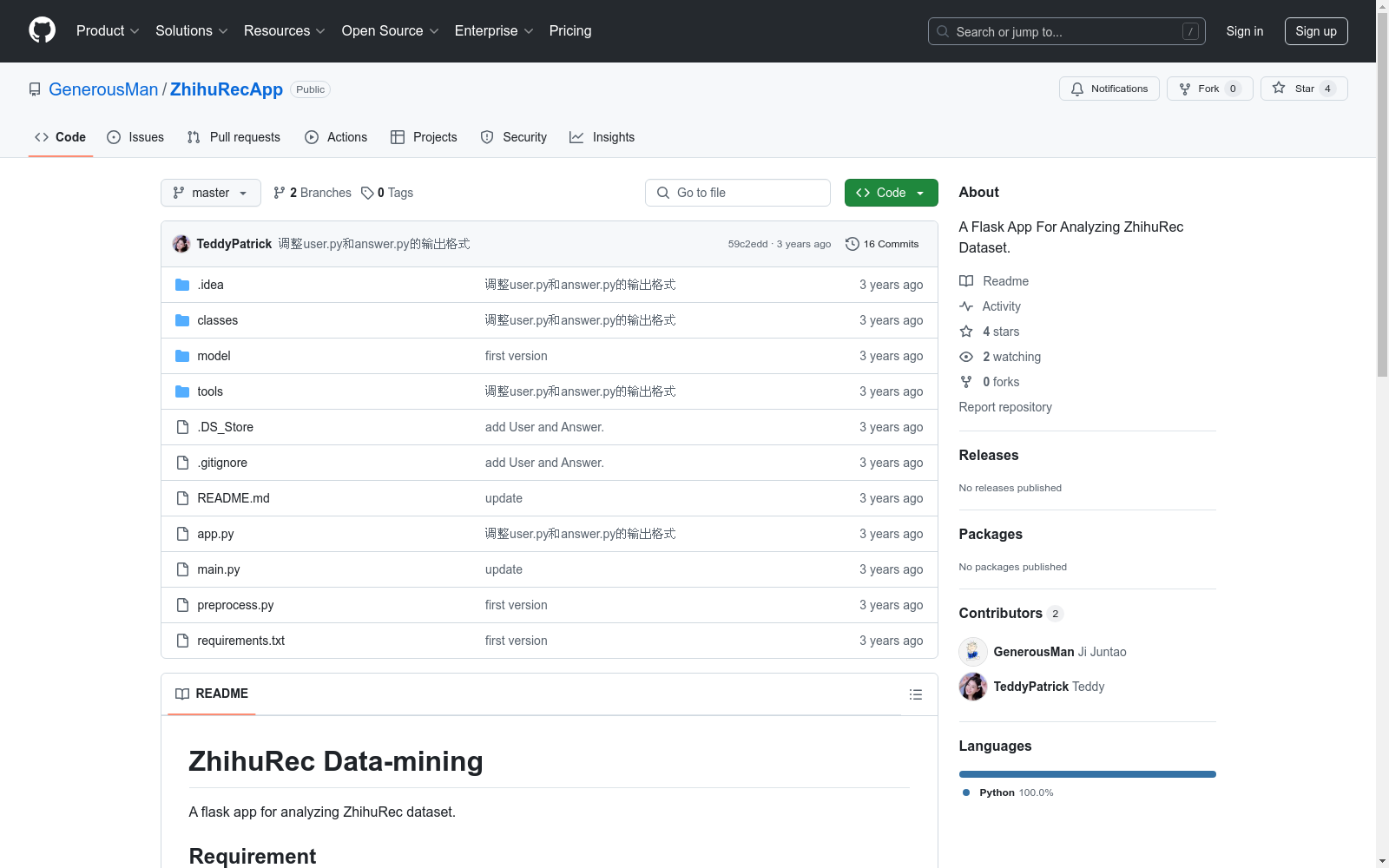Open the Pricing link

pos(570,30)
